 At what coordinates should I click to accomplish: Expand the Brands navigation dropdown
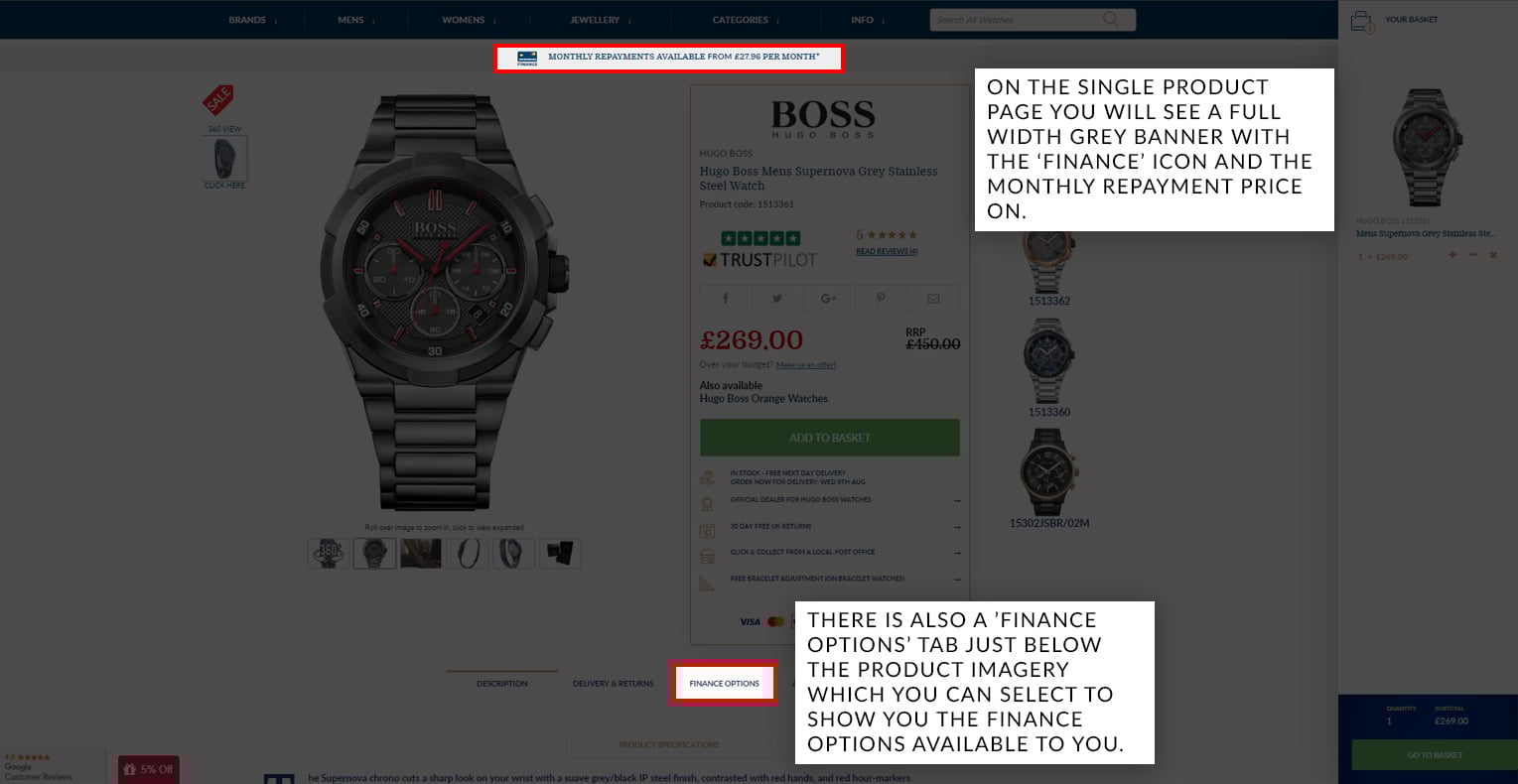252,20
